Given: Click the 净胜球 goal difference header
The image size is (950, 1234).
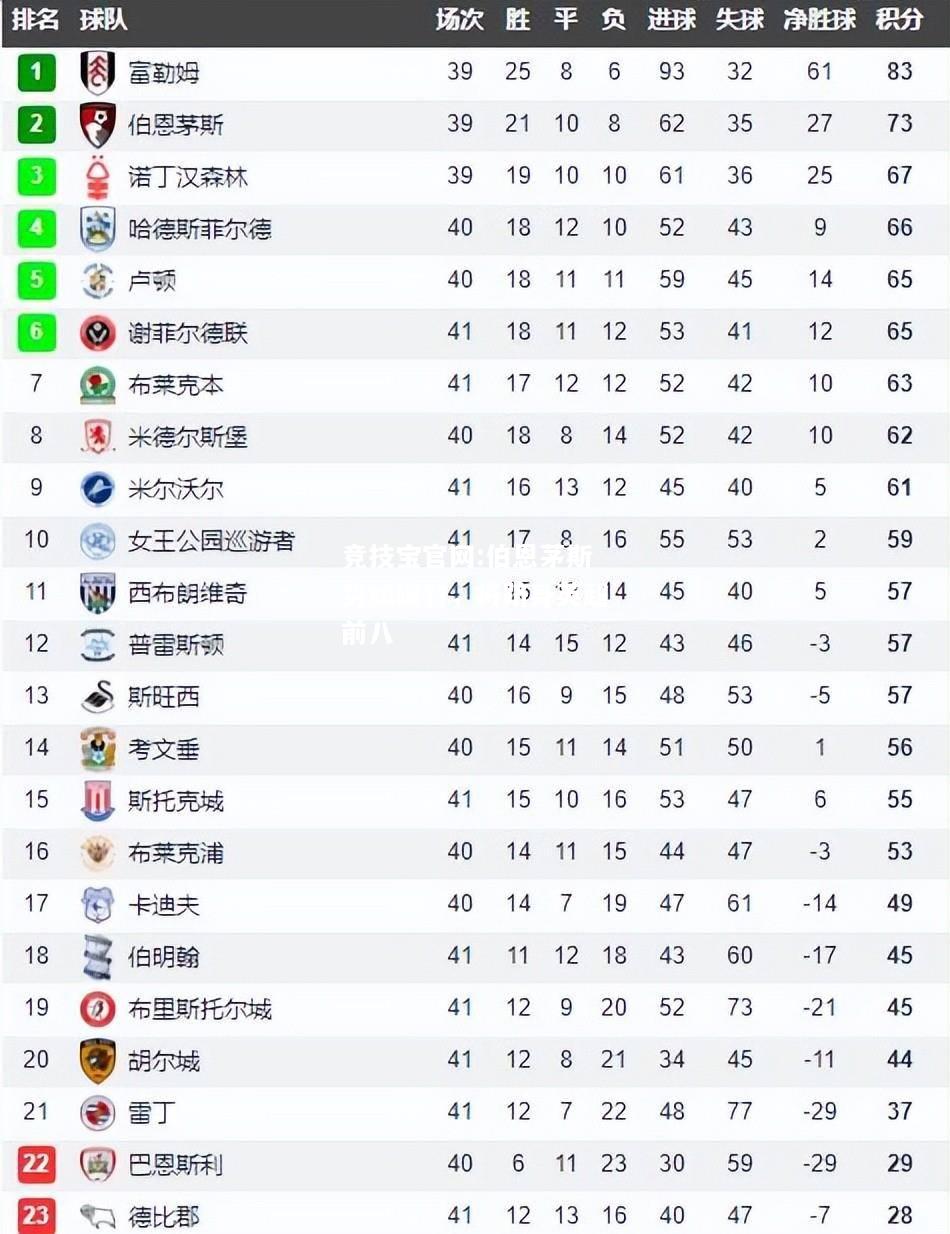Looking at the screenshot, I should (x=820, y=19).
